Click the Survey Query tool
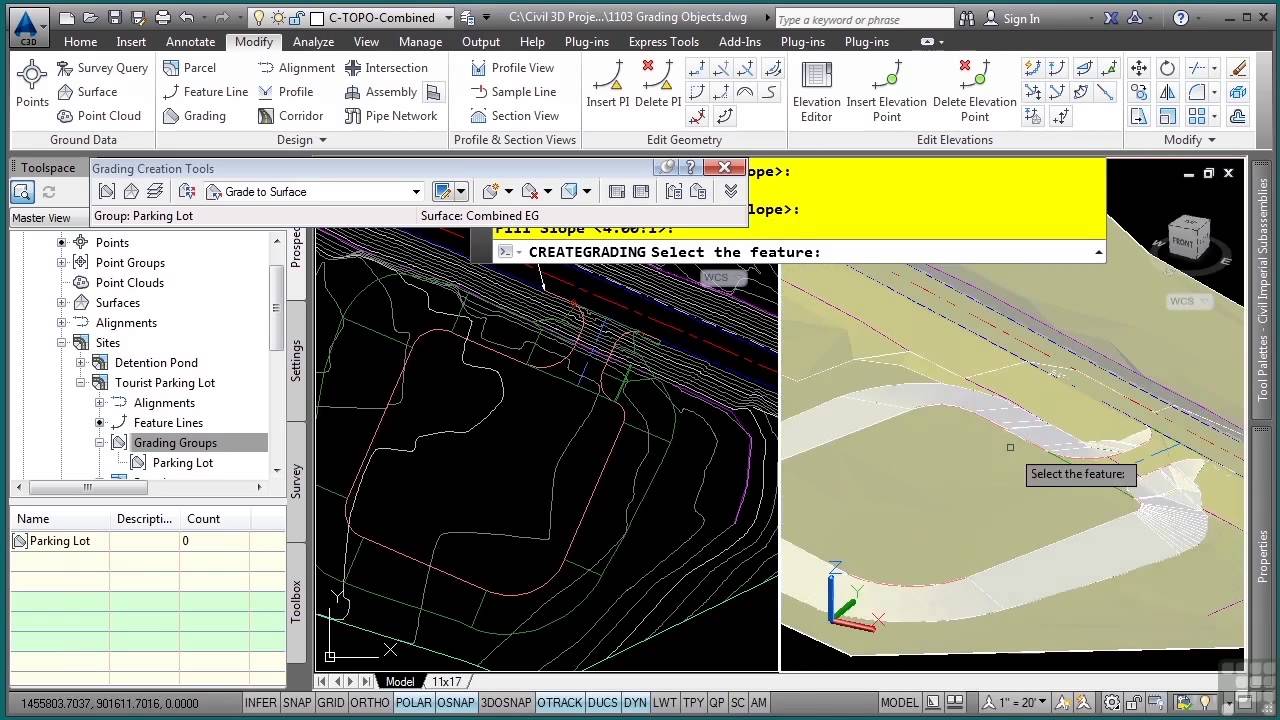The image size is (1280, 720). point(101,68)
